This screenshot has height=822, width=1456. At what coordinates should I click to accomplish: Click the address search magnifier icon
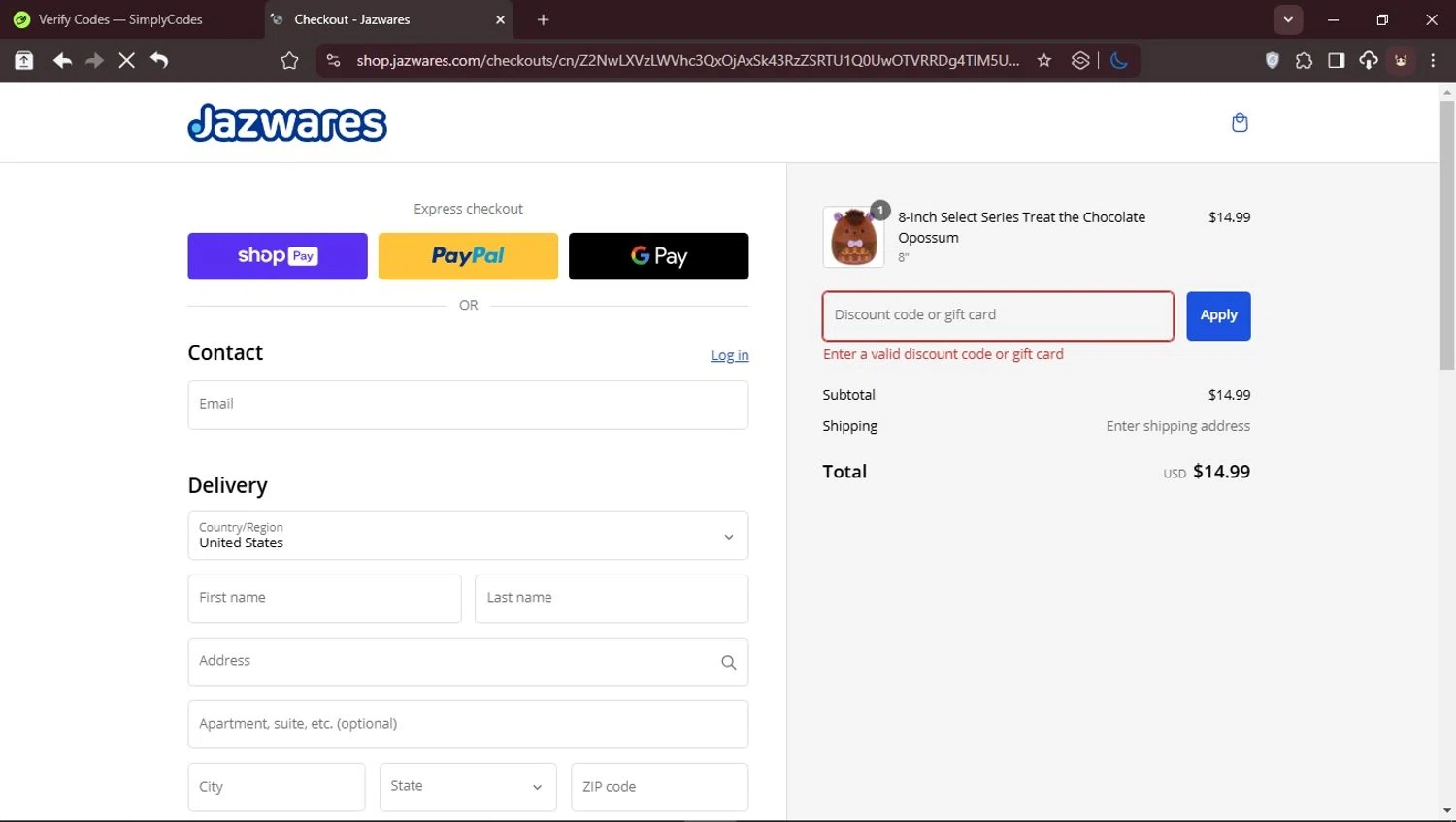(x=729, y=662)
